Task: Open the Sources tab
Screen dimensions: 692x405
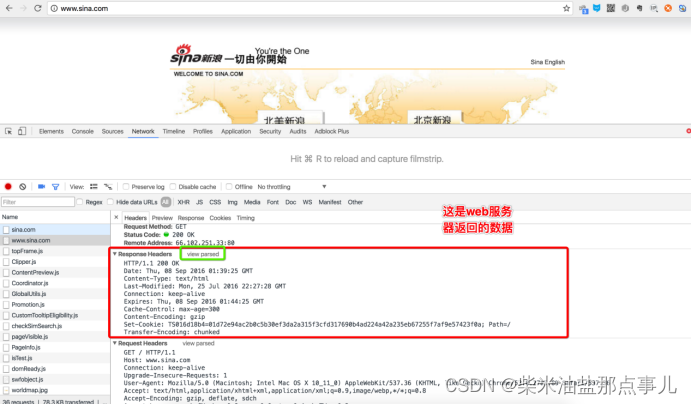Action: 113,131
